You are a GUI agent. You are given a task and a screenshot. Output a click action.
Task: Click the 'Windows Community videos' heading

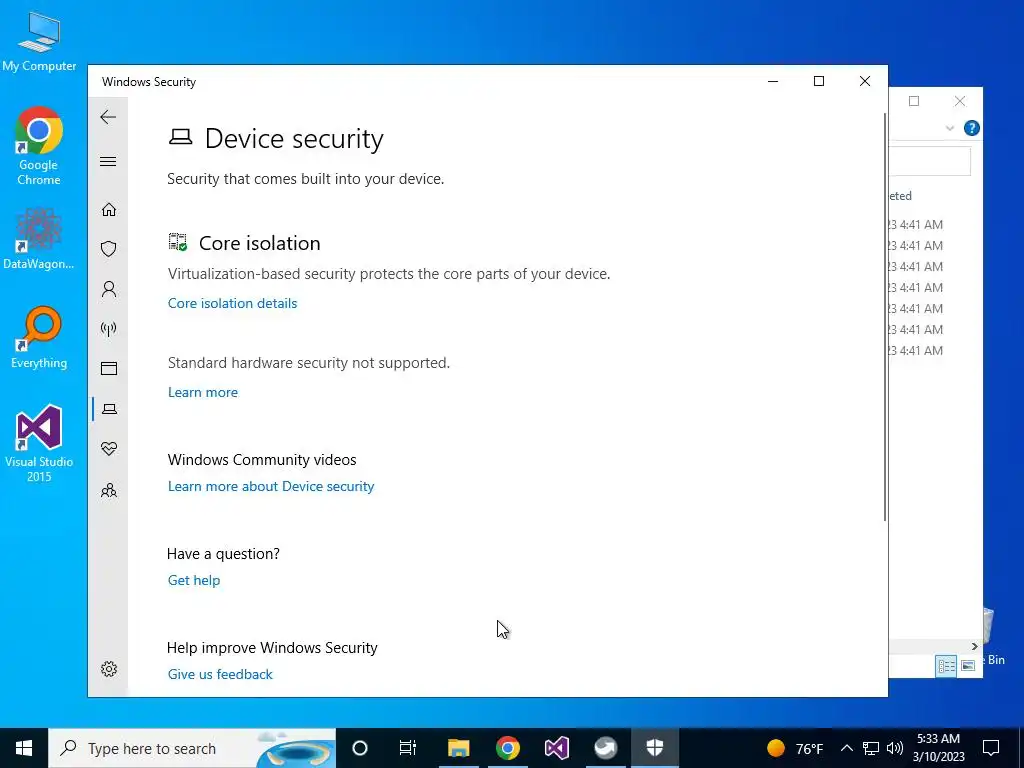262,460
